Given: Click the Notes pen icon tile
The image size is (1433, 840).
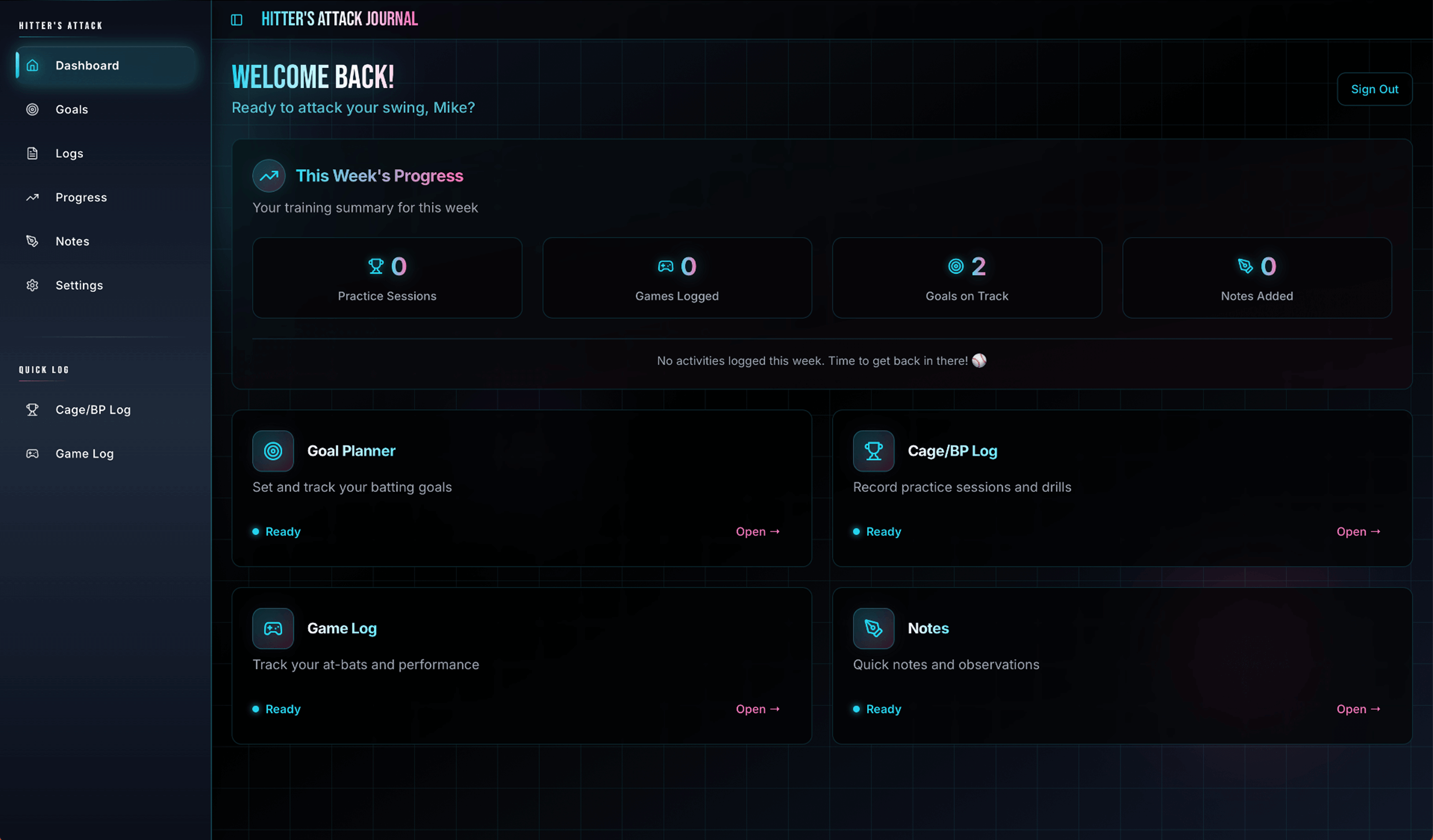Looking at the screenshot, I should coord(873,628).
